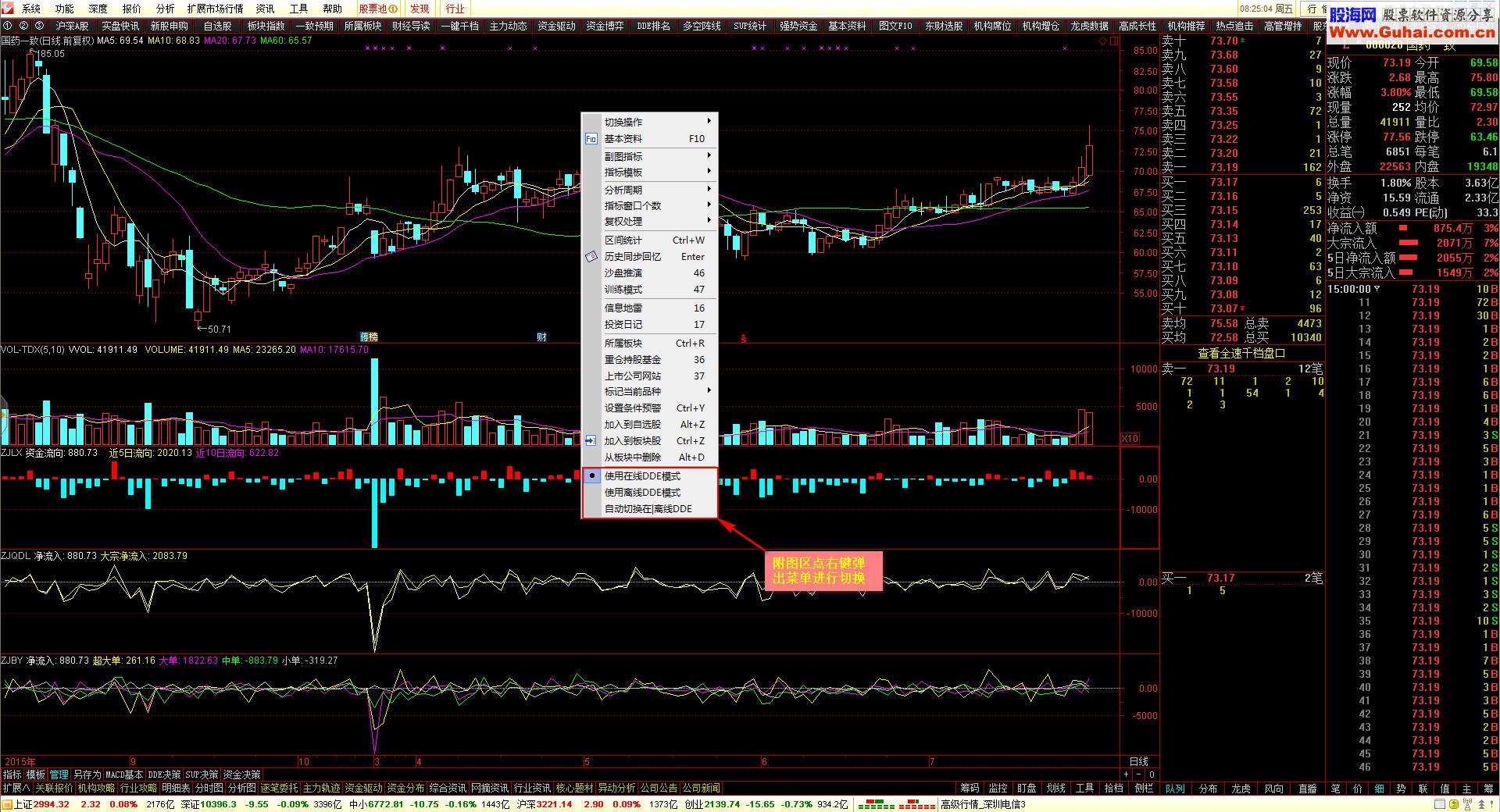Image resolution: width=1500 pixels, height=812 pixels.
Task: Click the X10 scale label on volume axis
Action: click(x=1130, y=439)
